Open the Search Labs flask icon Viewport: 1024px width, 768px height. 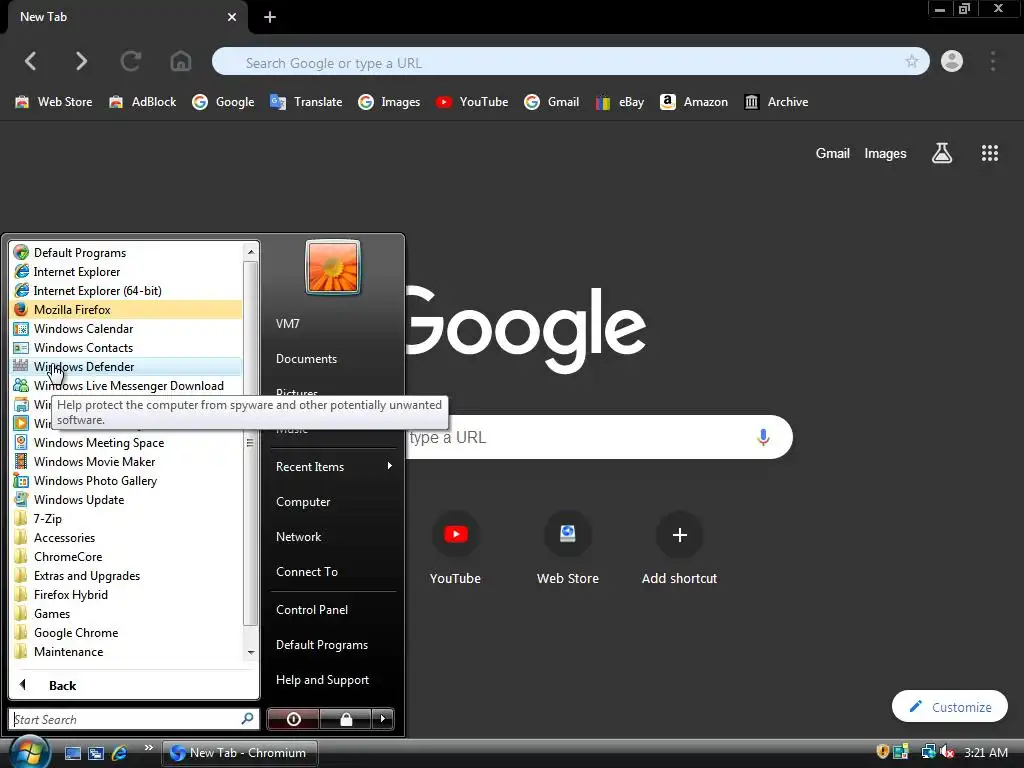(942, 153)
